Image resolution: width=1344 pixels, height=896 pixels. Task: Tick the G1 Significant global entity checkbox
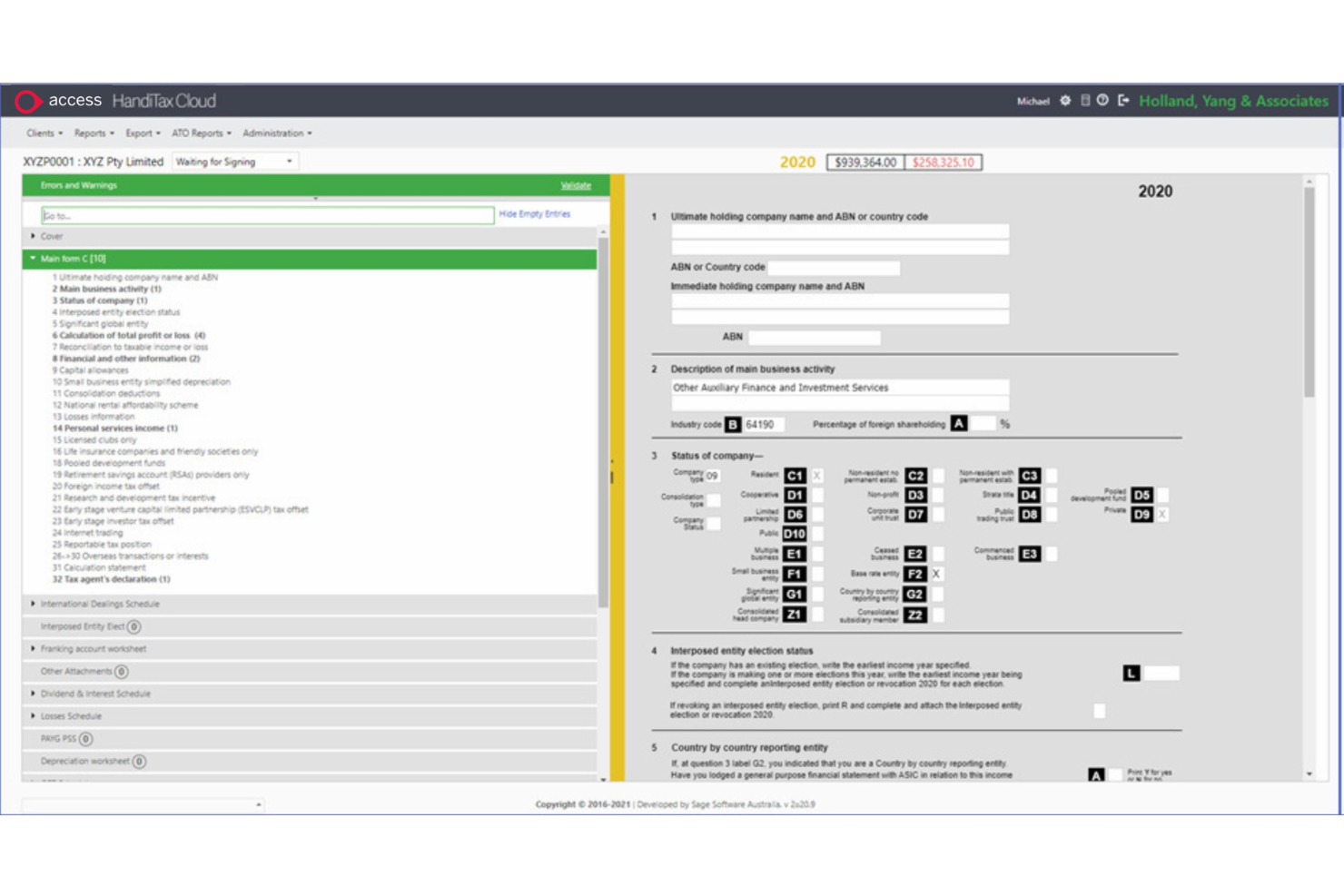816,595
